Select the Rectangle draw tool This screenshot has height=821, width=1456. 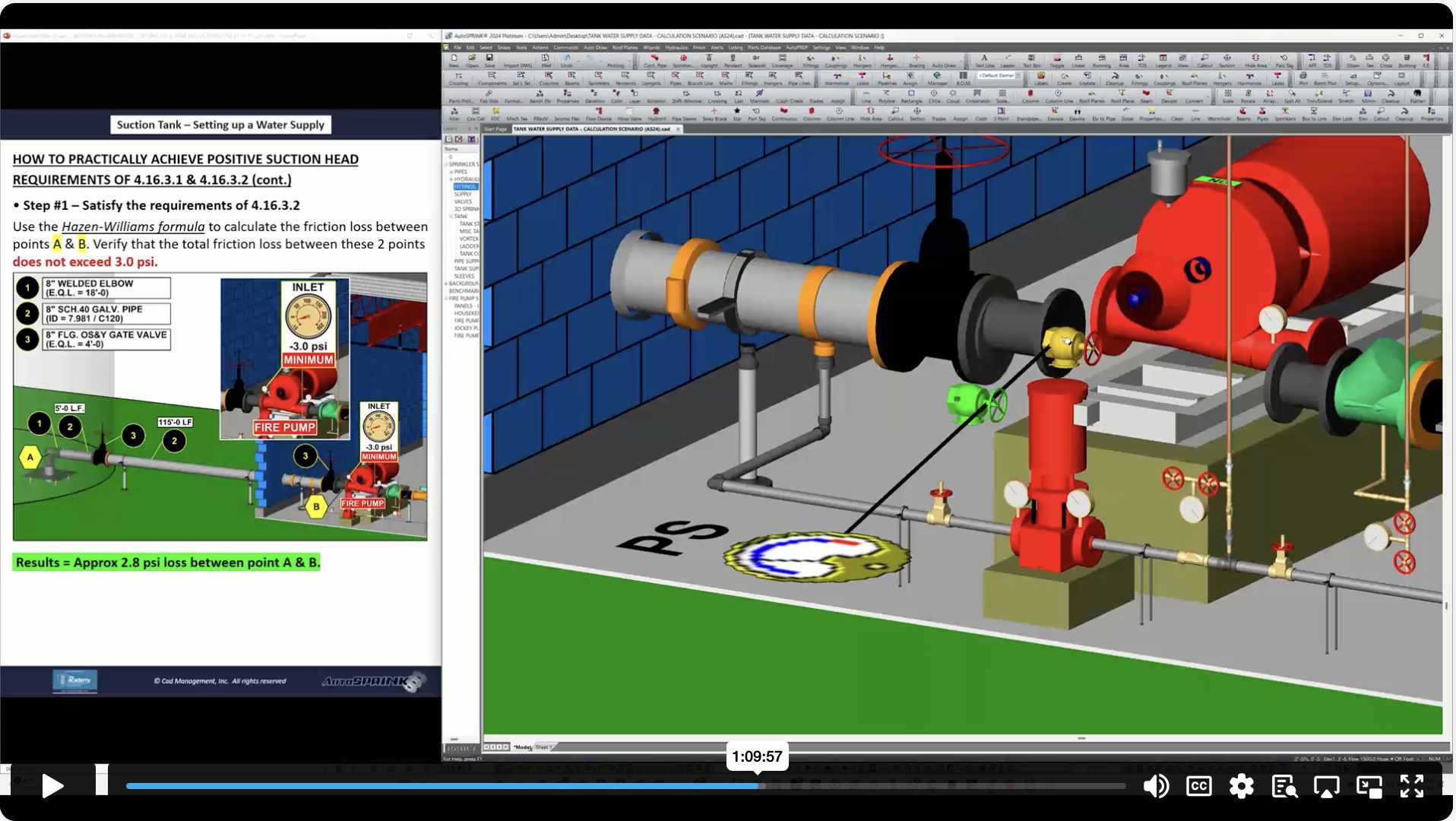click(x=911, y=96)
